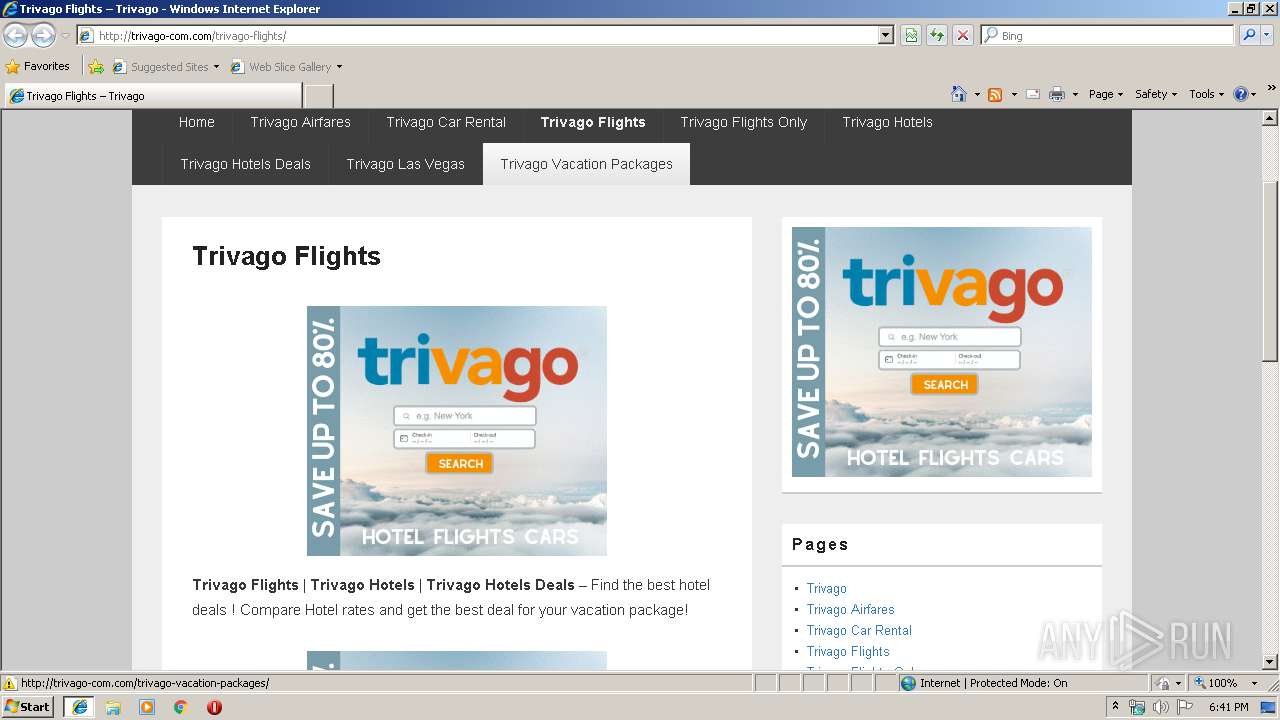Expand Web Slice Gallery dropdown

point(339,67)
